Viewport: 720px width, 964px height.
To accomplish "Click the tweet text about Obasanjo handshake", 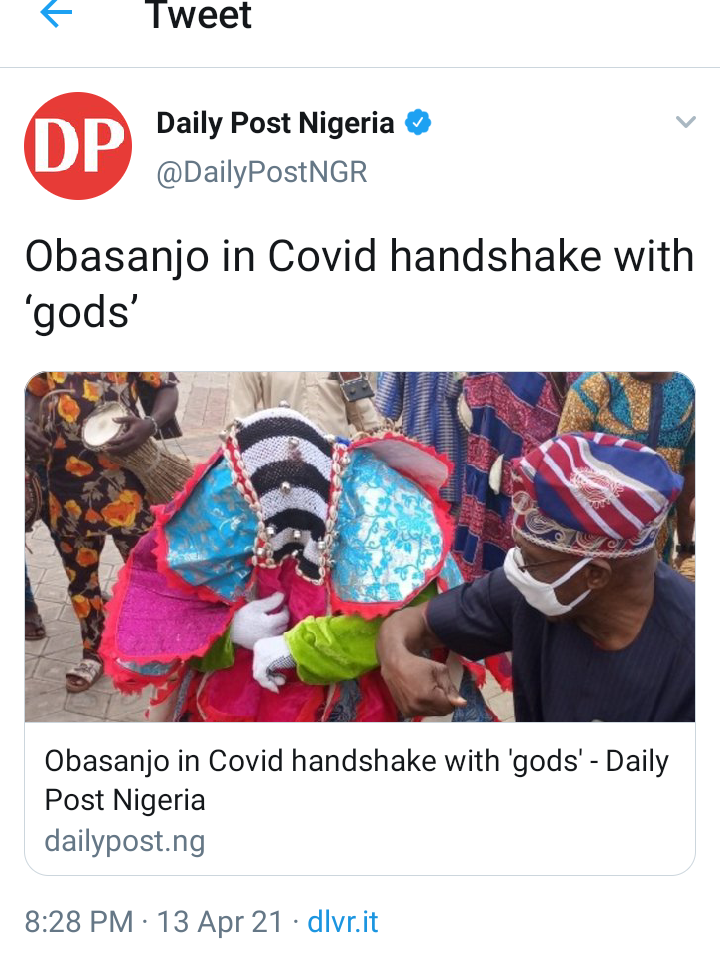I will pyautogui.click(x=359, y=284).
